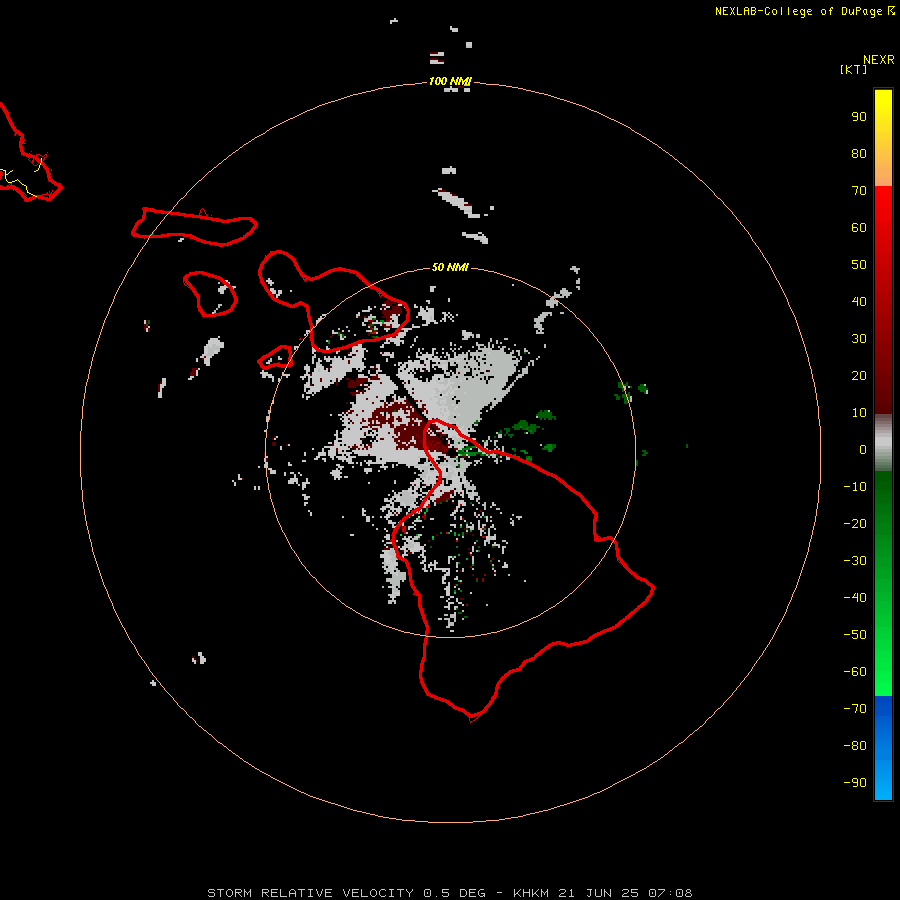
Task: Click the 0 tick label on the velocity scale
Action: [863, 450]
